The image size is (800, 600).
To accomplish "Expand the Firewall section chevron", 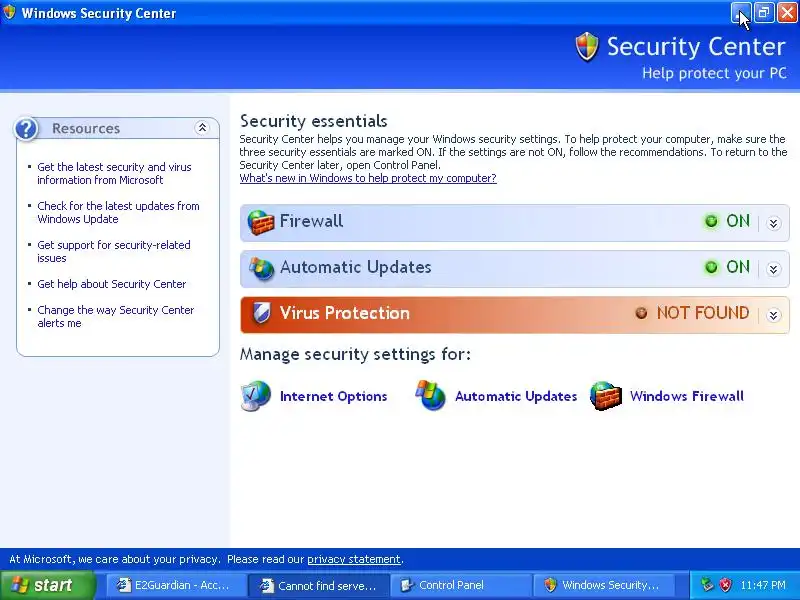I will click(x=773, y=223).
